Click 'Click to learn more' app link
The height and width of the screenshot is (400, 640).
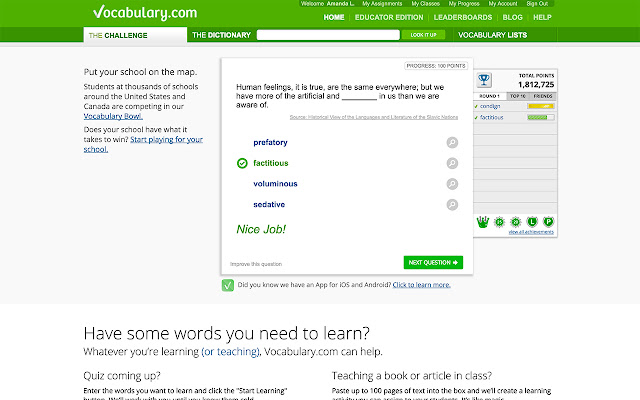pyautogui.click(x=422, y=285)
